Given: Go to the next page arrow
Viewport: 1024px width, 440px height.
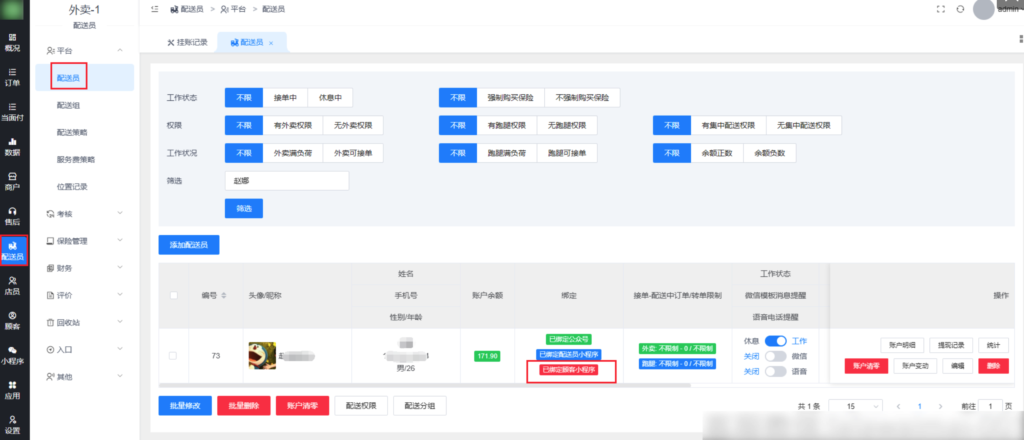Looking at the screenshot, I should pyautogui.click(x=940, y=406).
